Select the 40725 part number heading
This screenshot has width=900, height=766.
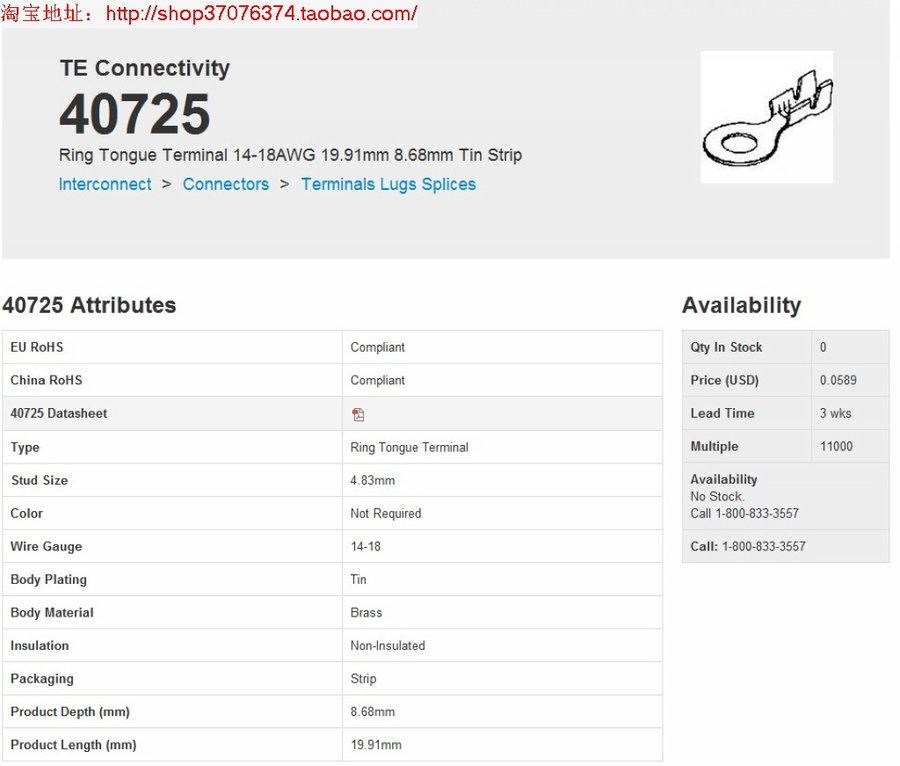(x=135, y=114)
